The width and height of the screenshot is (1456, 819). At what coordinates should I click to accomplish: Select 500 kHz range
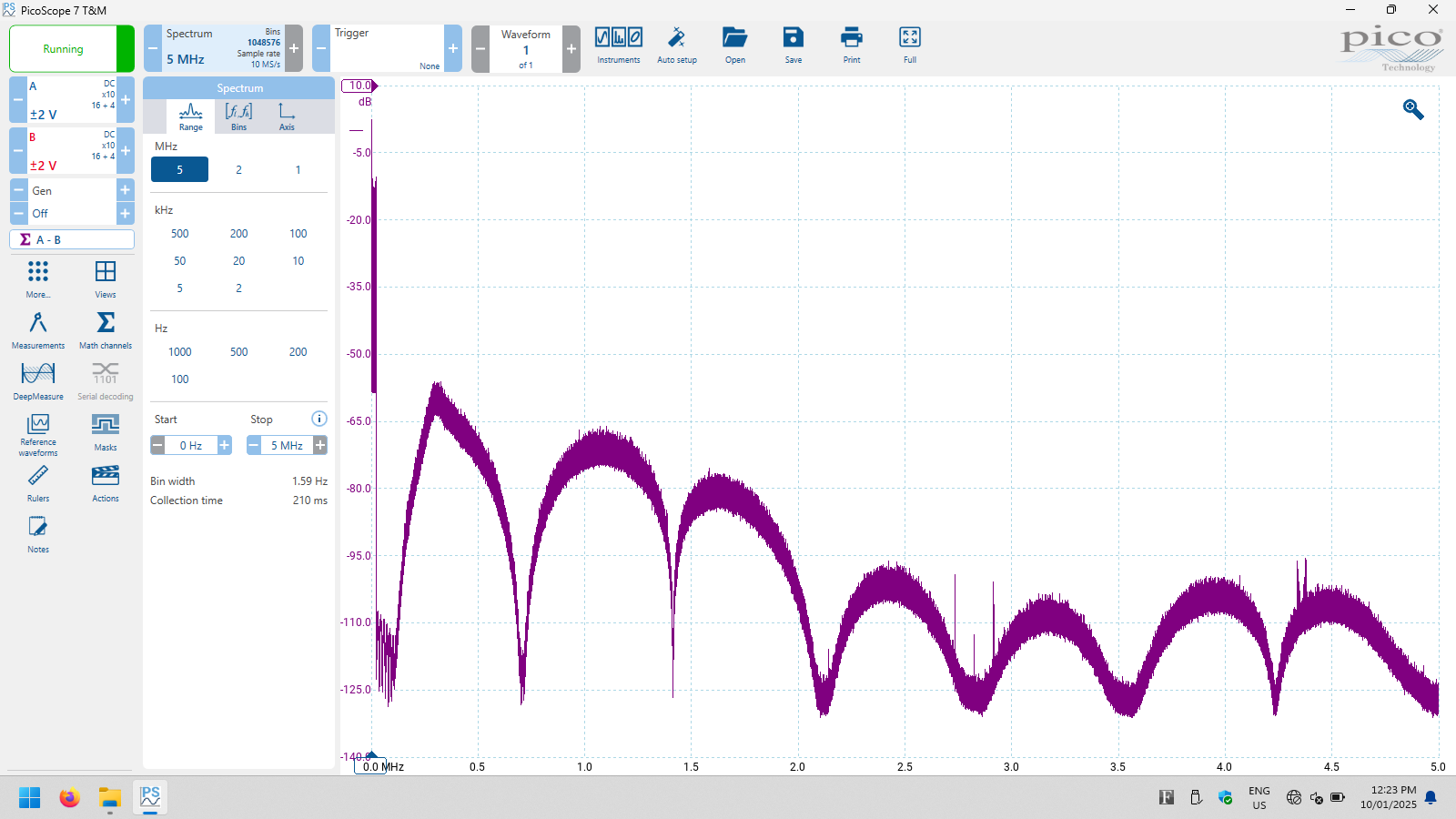pyautogui.click(x=179, y=233)
